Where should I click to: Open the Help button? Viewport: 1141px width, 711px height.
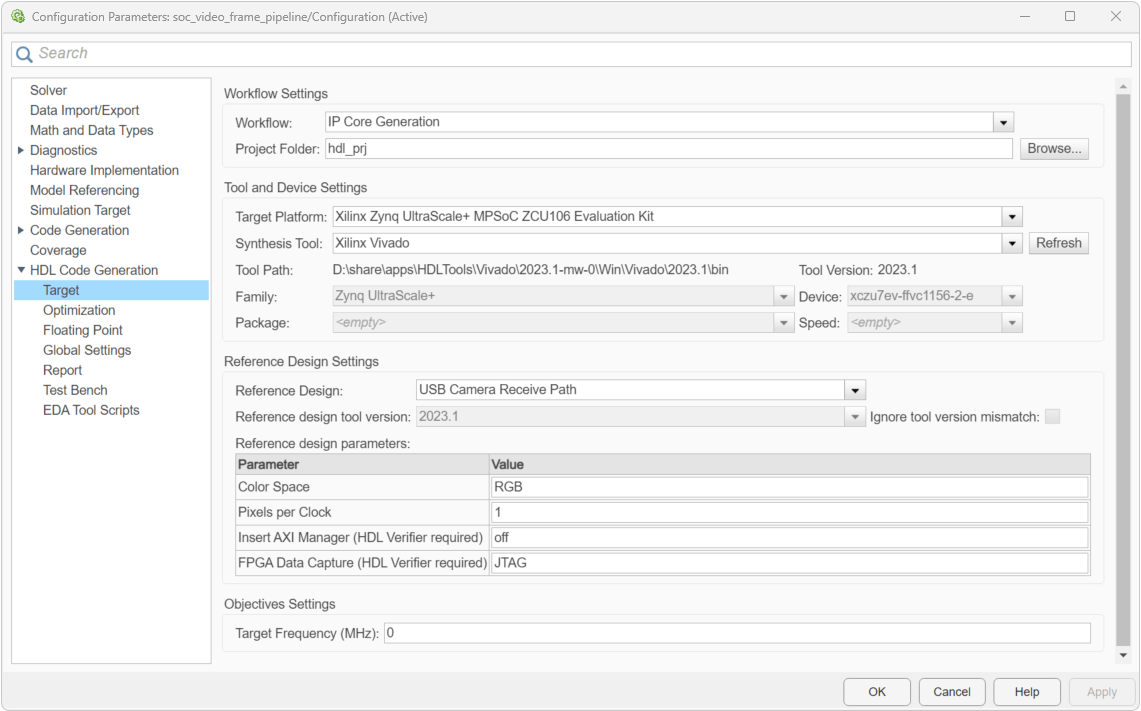click(1026, 691)
